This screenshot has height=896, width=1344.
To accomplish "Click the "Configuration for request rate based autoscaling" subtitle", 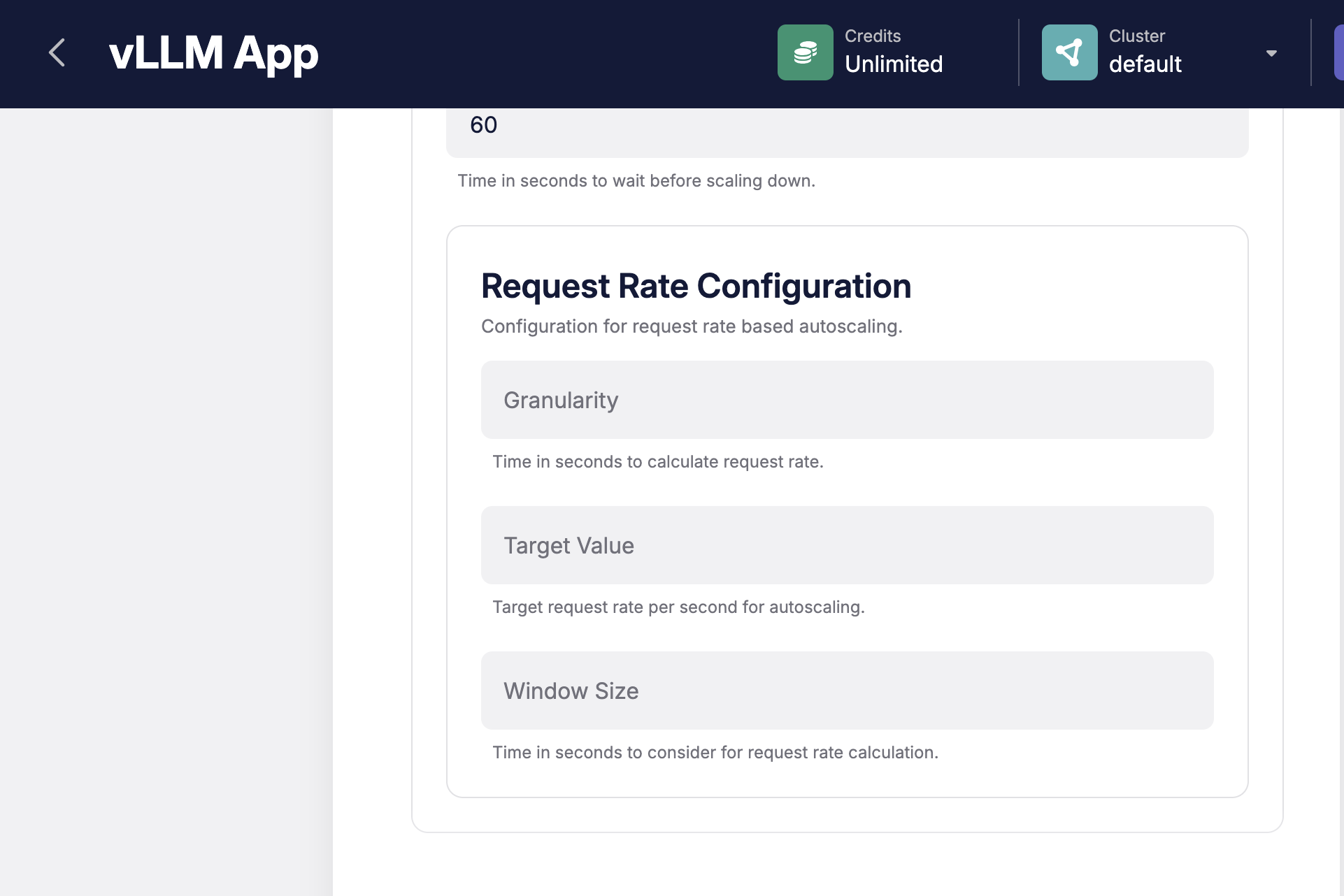I will (x=692, y=326).
